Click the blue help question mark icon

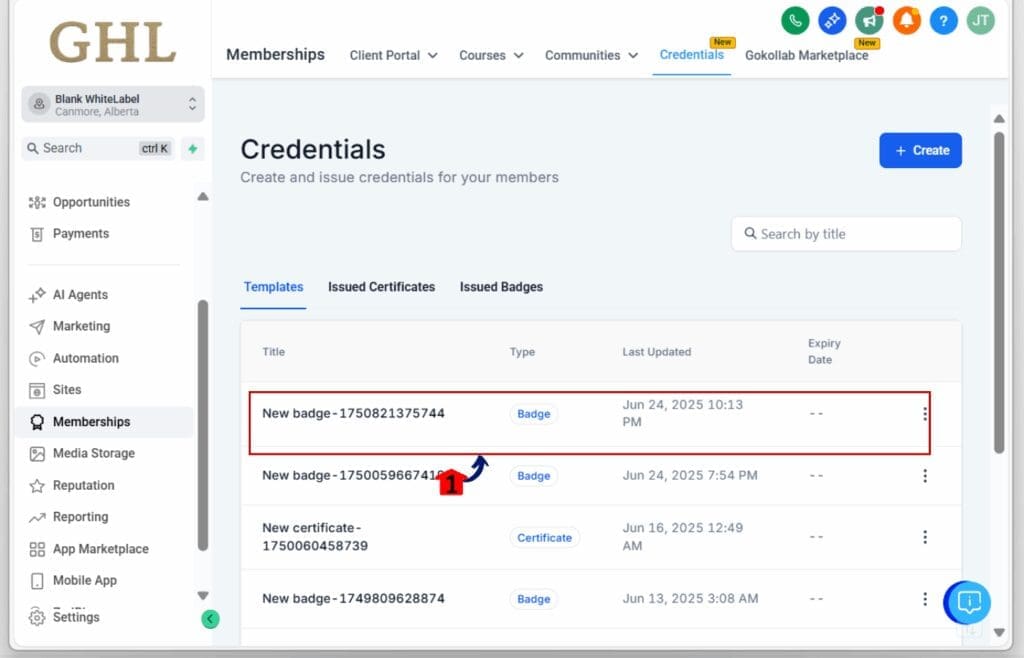click(943, 20)
